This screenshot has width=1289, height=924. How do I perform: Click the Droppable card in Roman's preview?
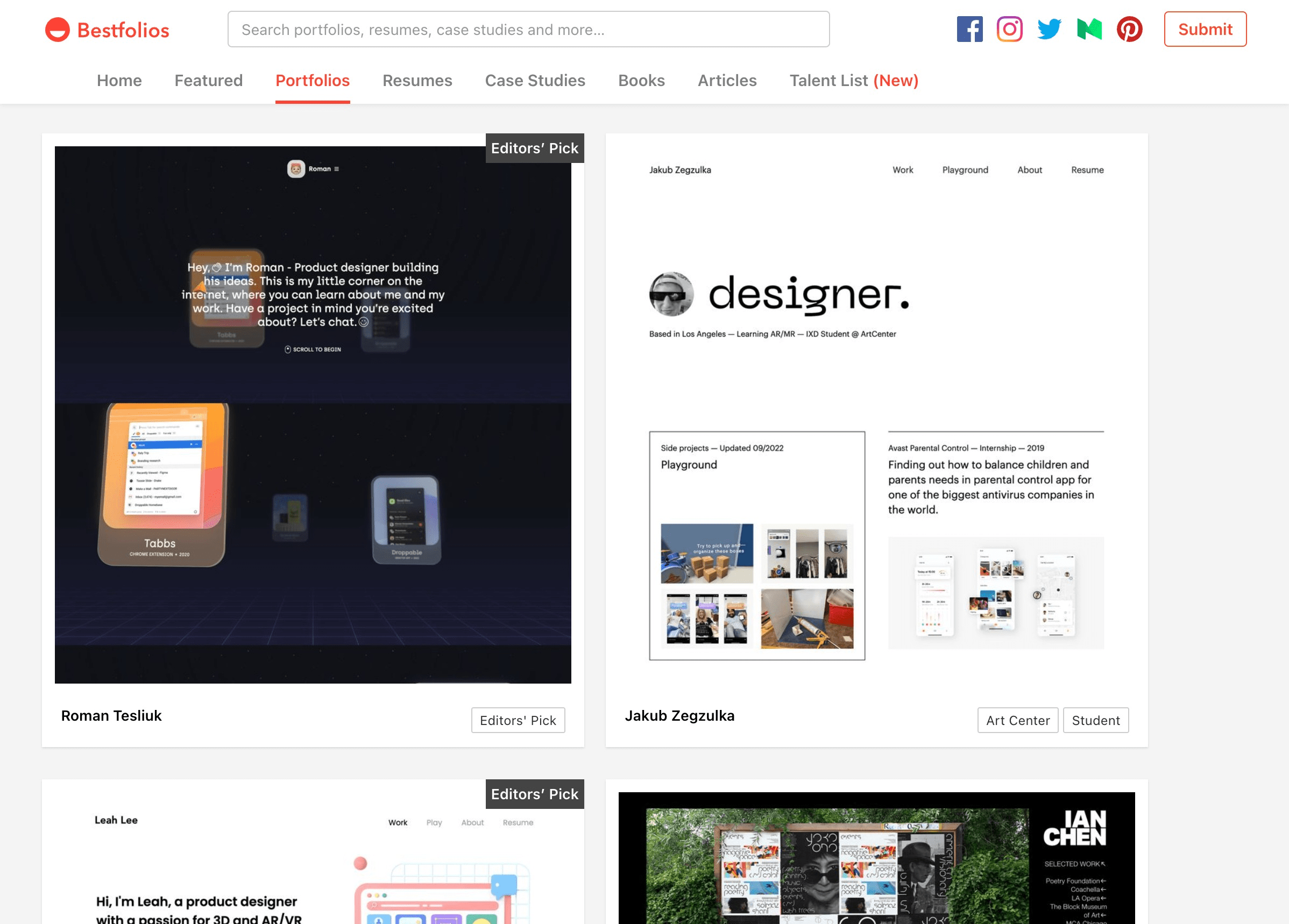click(406, 520)
